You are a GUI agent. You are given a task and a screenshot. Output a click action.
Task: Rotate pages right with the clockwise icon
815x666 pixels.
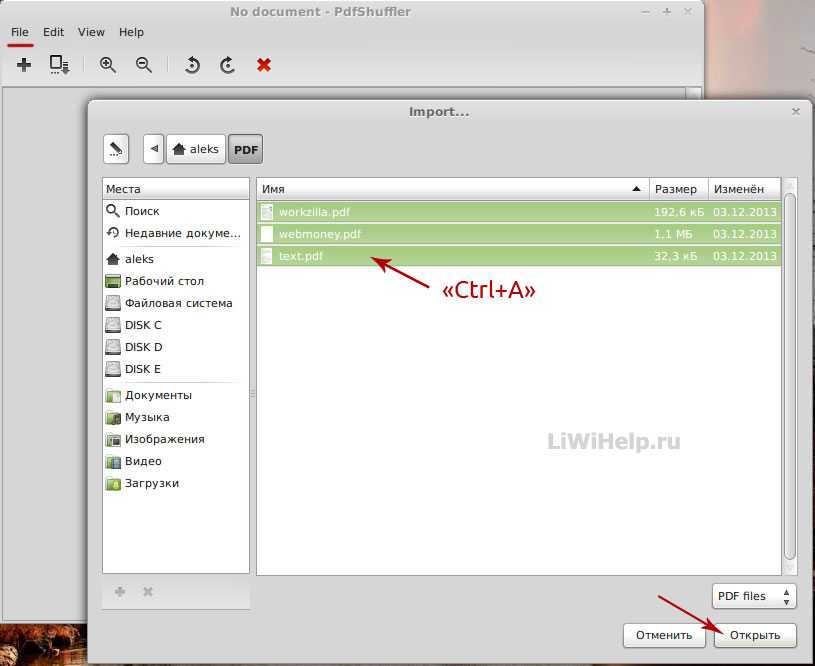228,65
